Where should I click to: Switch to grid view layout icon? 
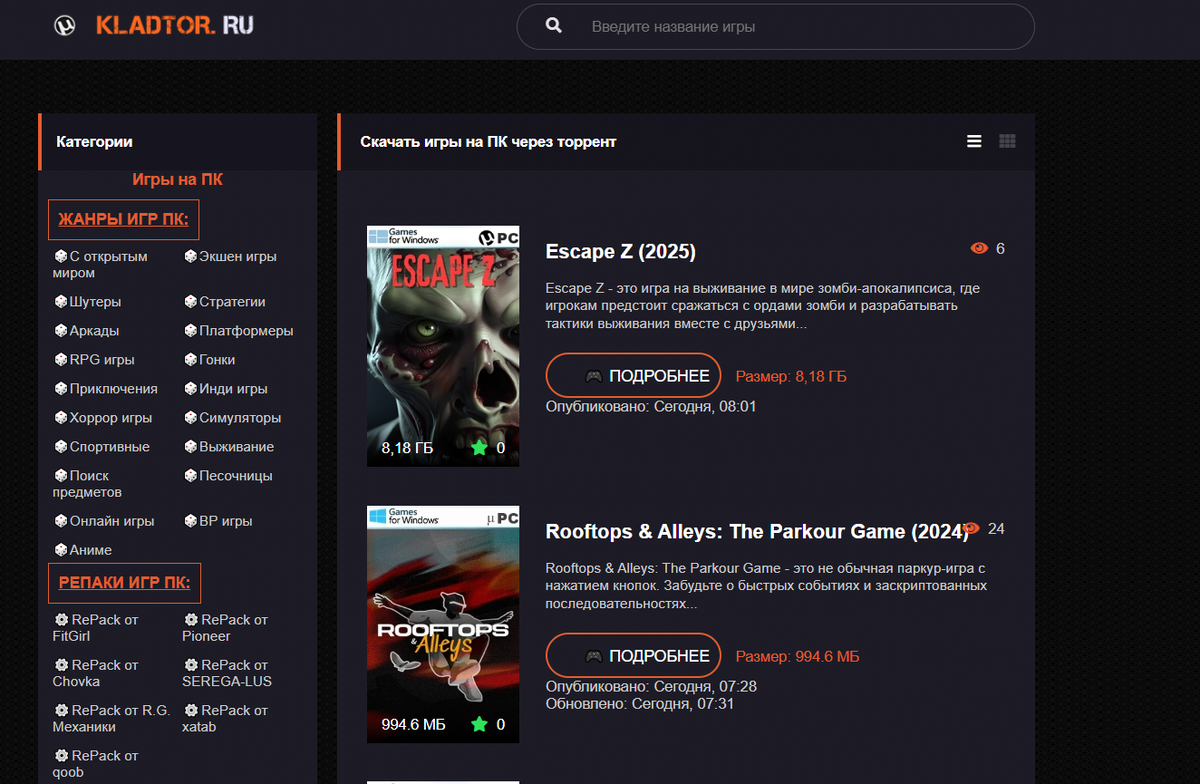(x=1007, y=142)
